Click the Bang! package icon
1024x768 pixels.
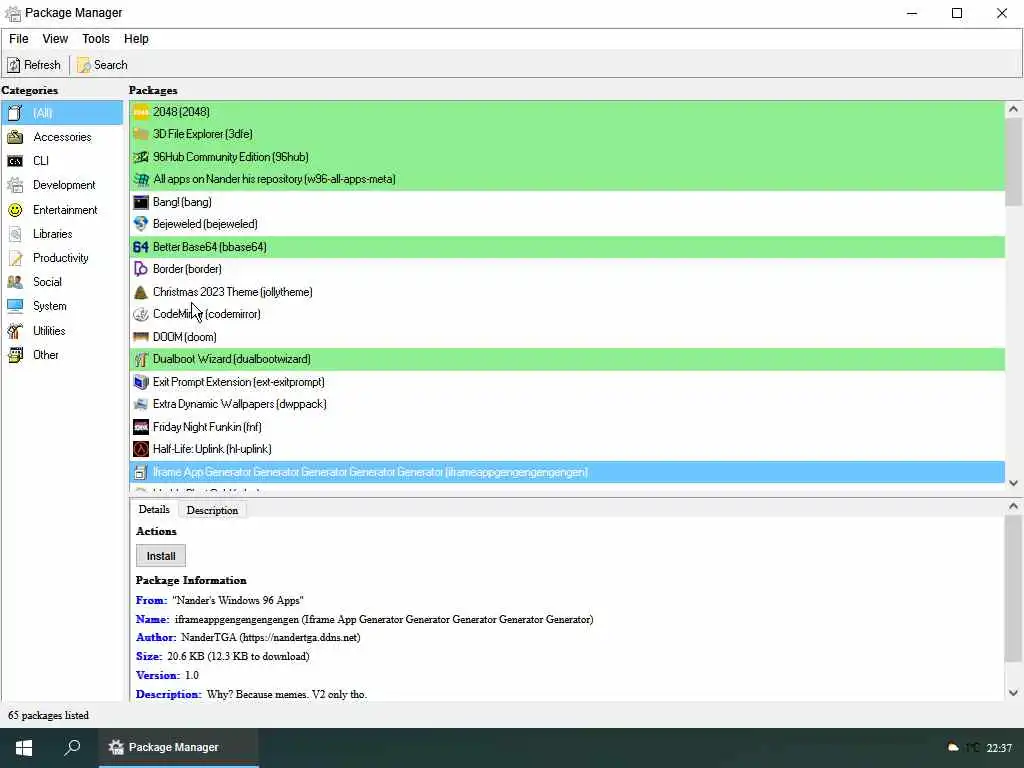coord(141,202)
